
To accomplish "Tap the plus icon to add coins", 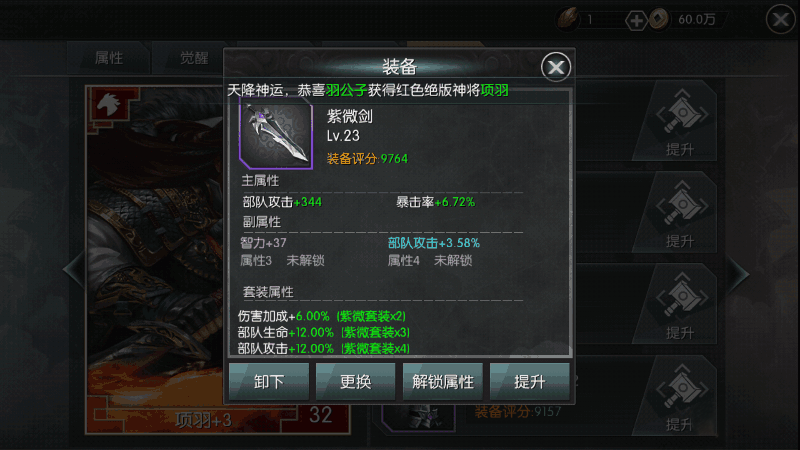I will click(636, 20).
